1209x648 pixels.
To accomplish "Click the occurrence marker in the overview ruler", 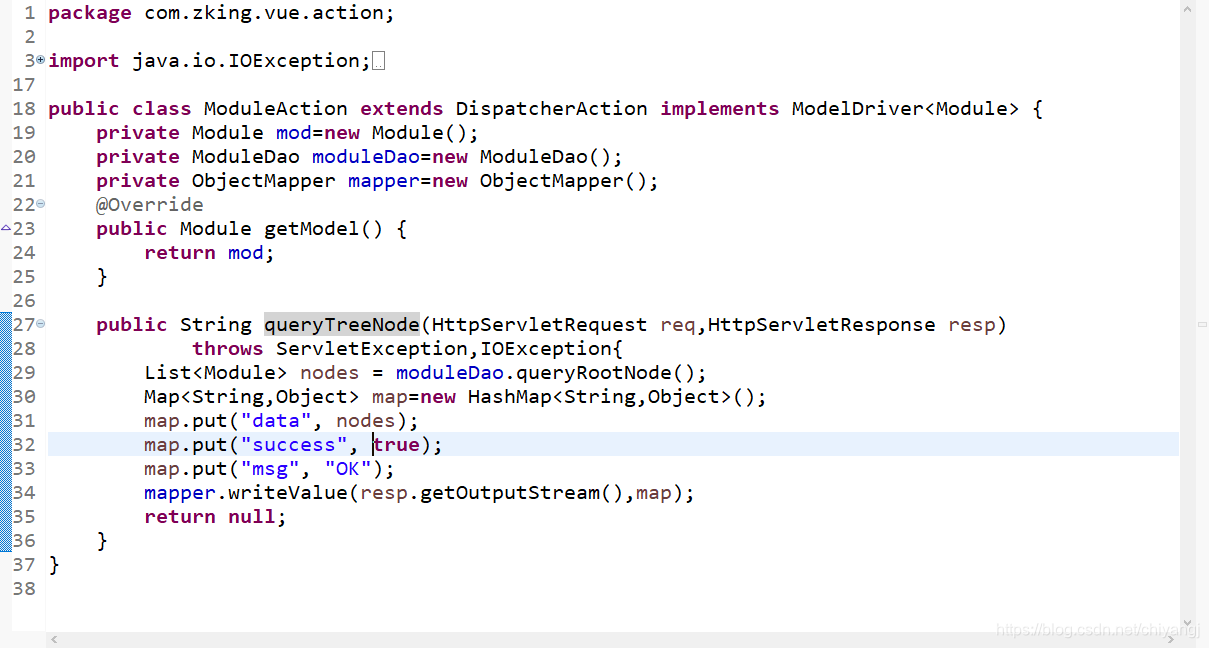I will point(1203,324).
